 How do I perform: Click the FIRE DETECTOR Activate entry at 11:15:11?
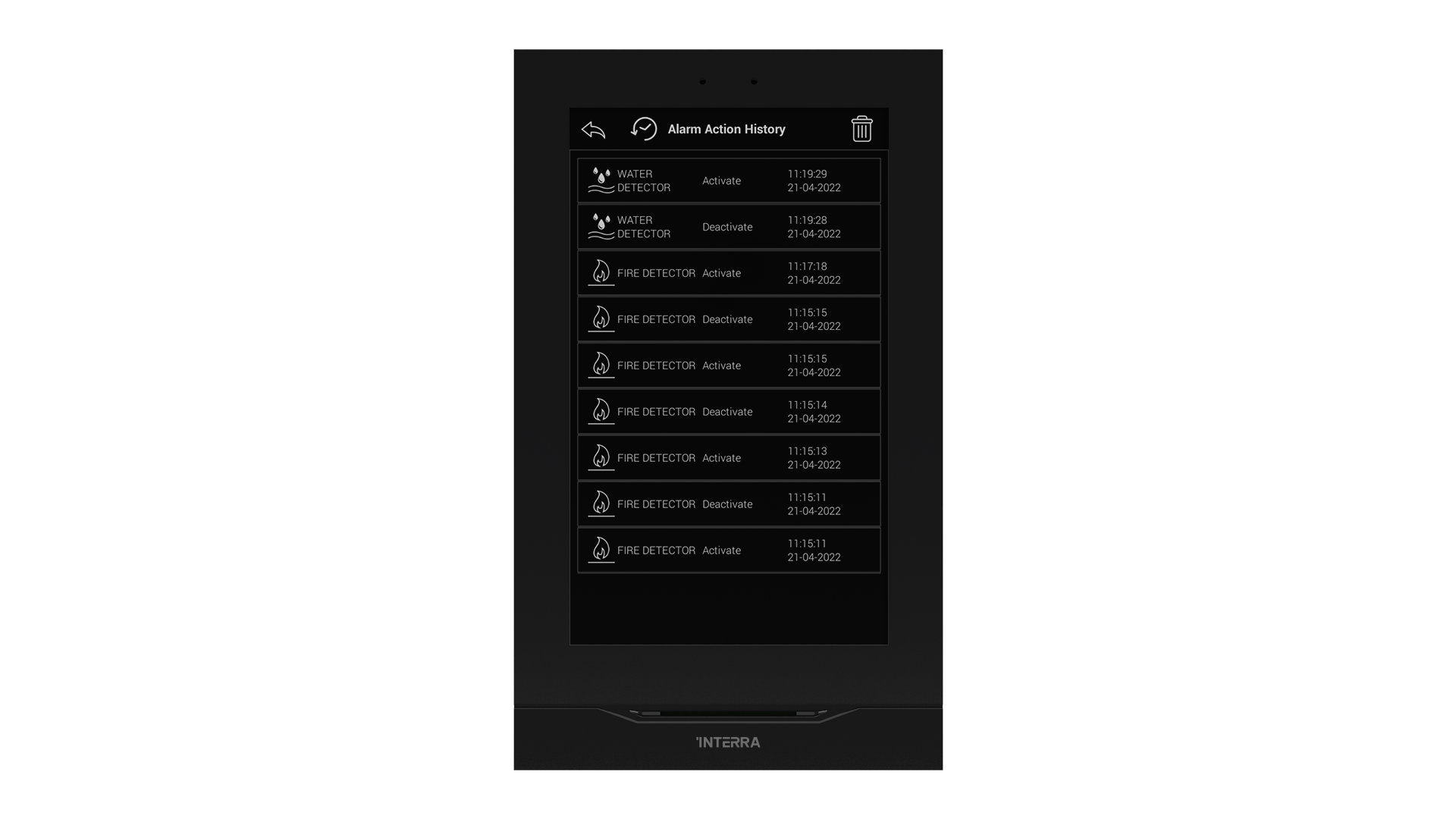pos(728,550)
